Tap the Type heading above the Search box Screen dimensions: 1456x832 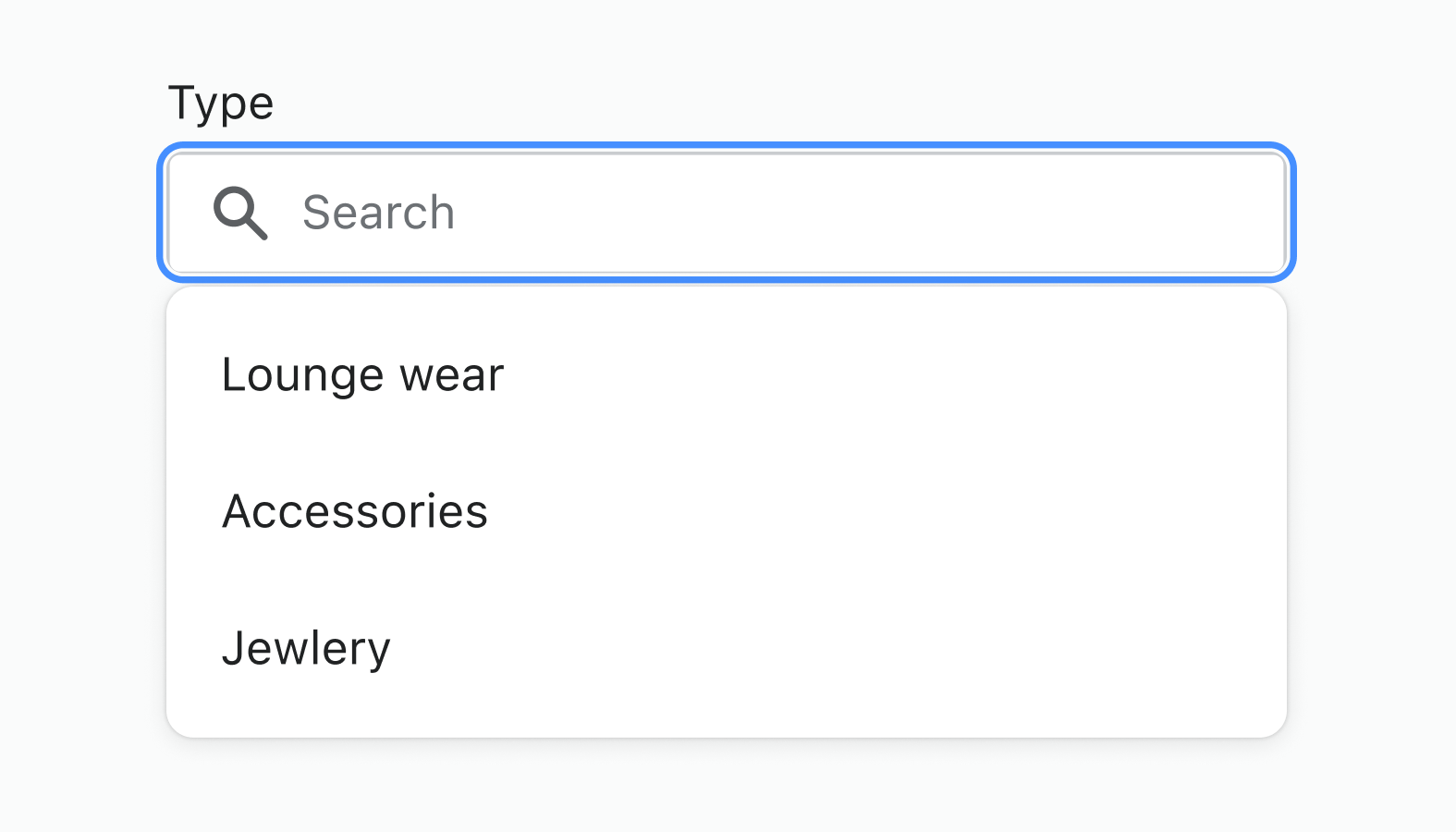[221, 103]
